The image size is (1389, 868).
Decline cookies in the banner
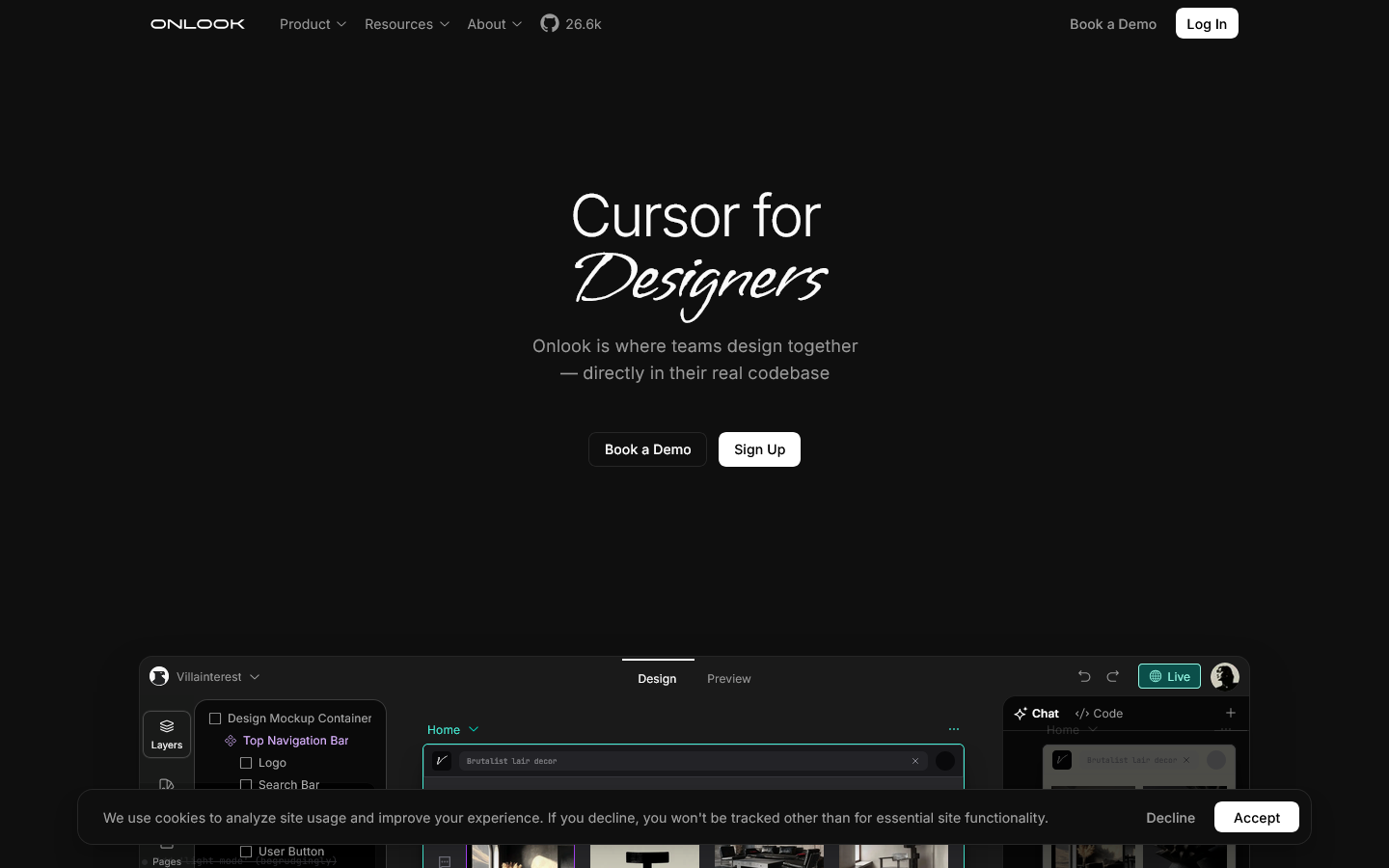click(1171, 818)
